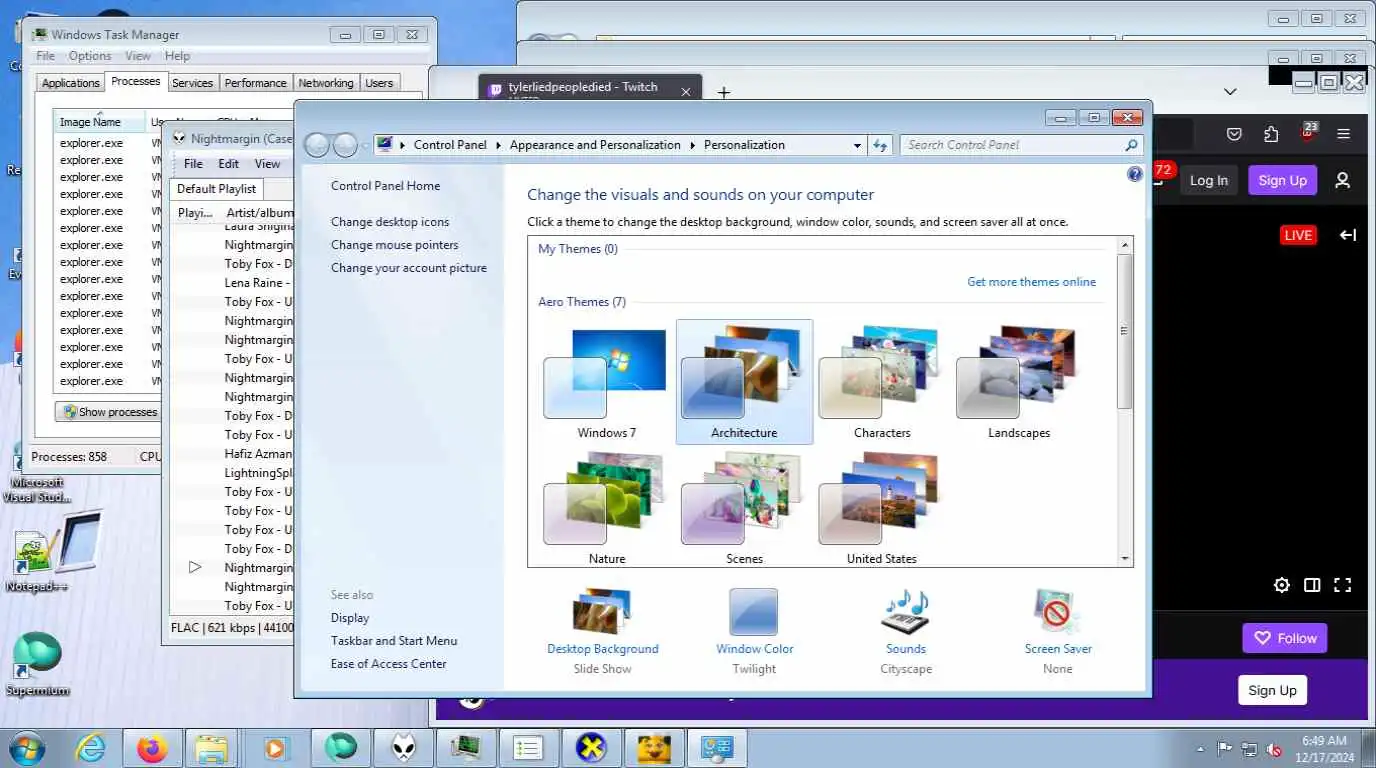
Task: Show hidden tray icons arrow
Action: 1201,749
